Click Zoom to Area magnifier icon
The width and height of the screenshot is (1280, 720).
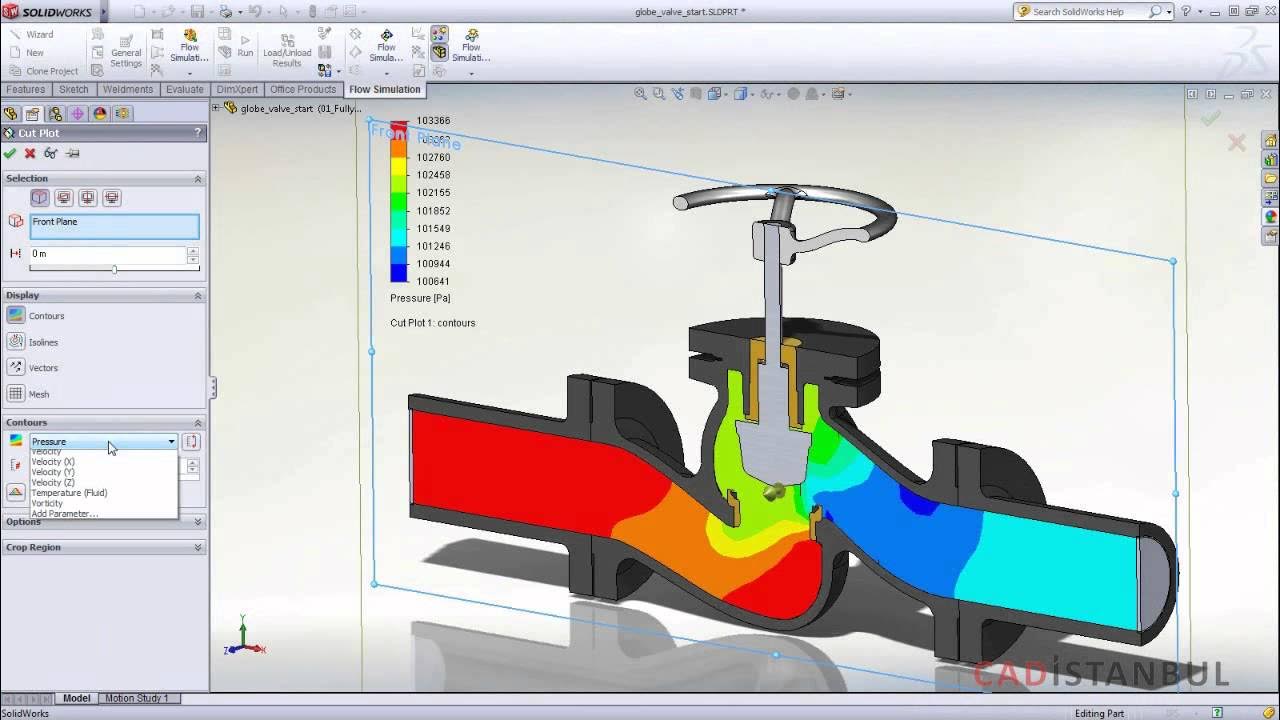[659, 93]
